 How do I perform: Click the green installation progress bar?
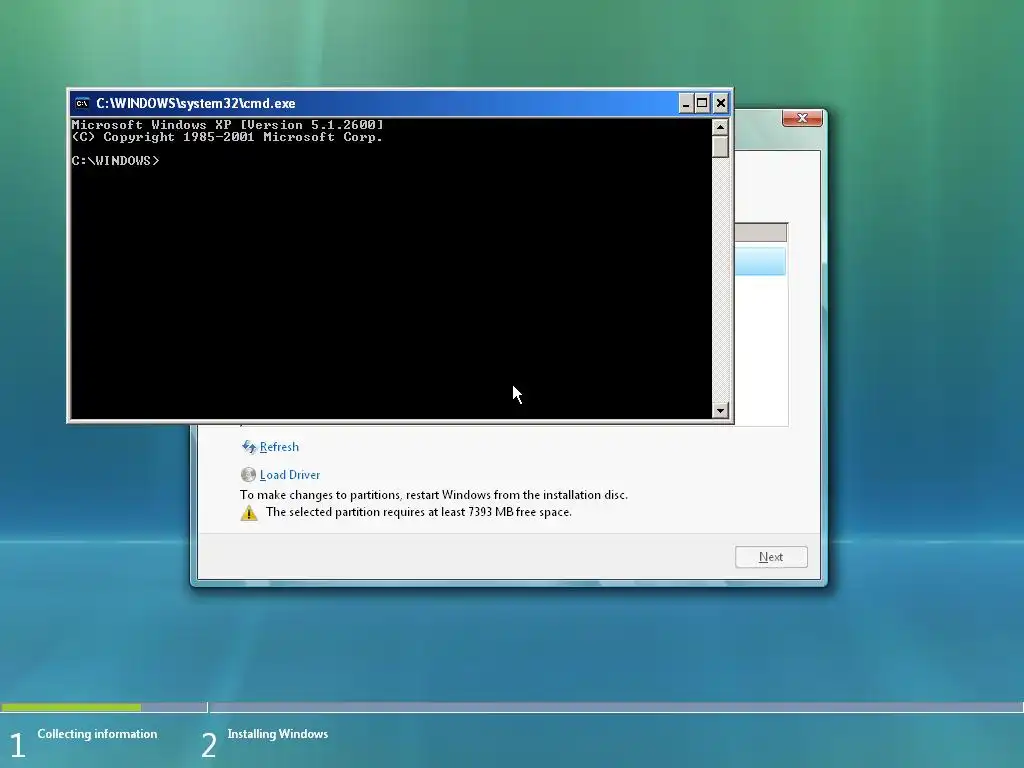(x=71, y=707)
